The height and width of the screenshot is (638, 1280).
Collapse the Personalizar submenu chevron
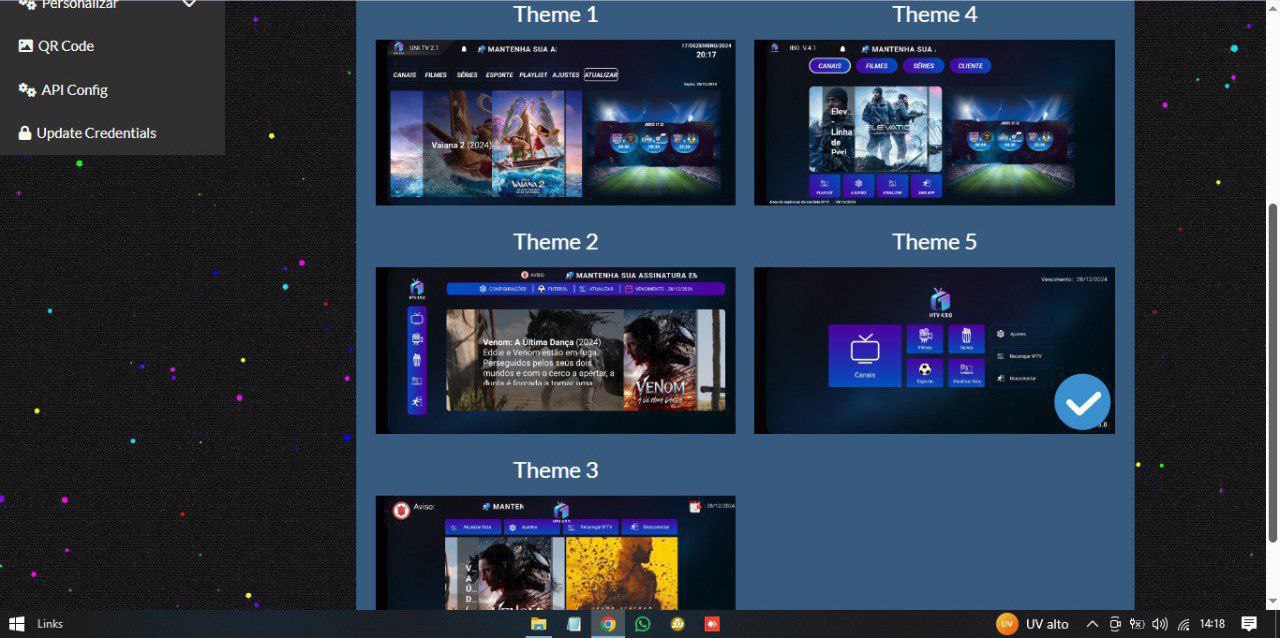[x=189, y=5]
